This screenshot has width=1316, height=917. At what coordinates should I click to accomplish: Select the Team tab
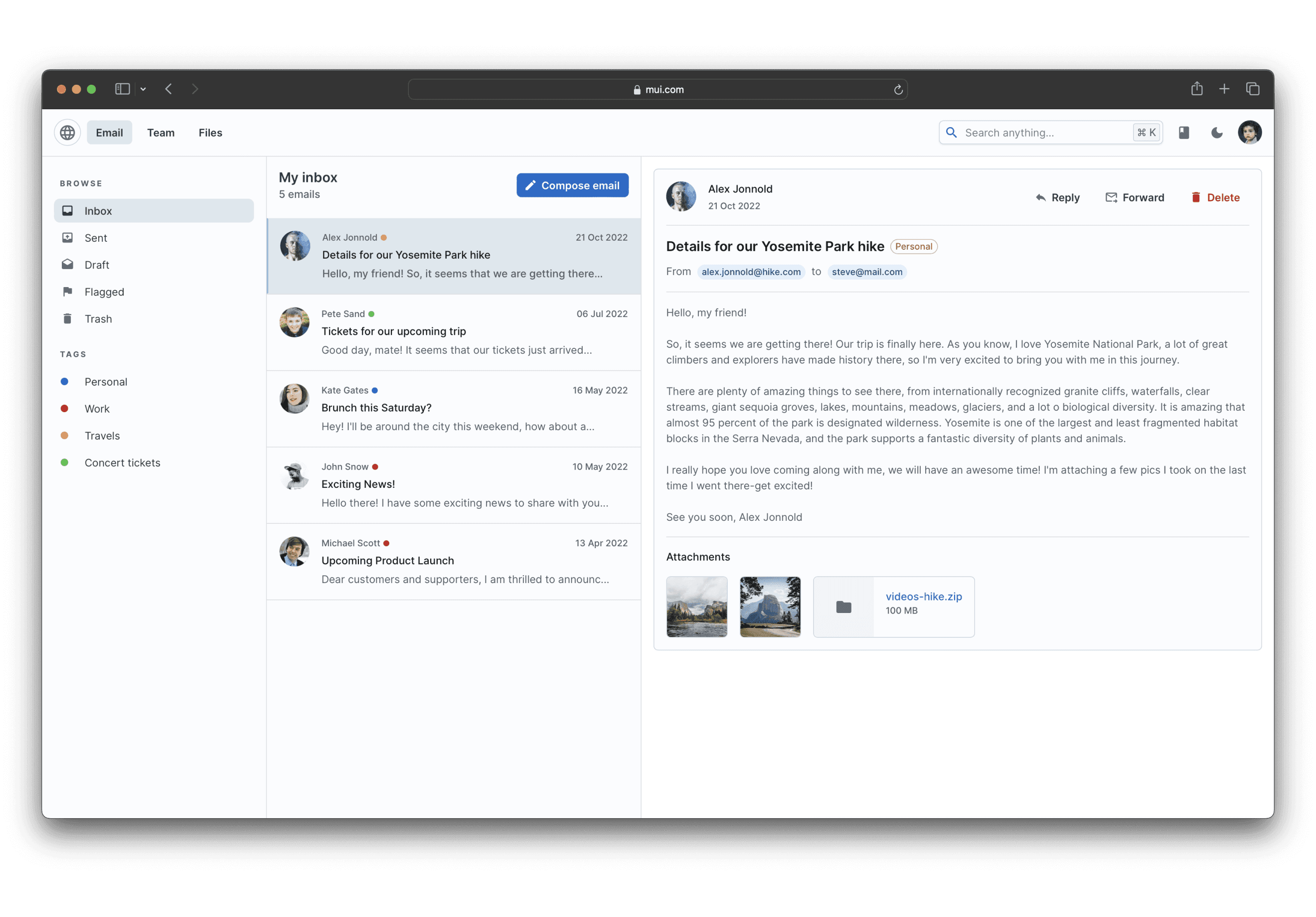[161, 132]
